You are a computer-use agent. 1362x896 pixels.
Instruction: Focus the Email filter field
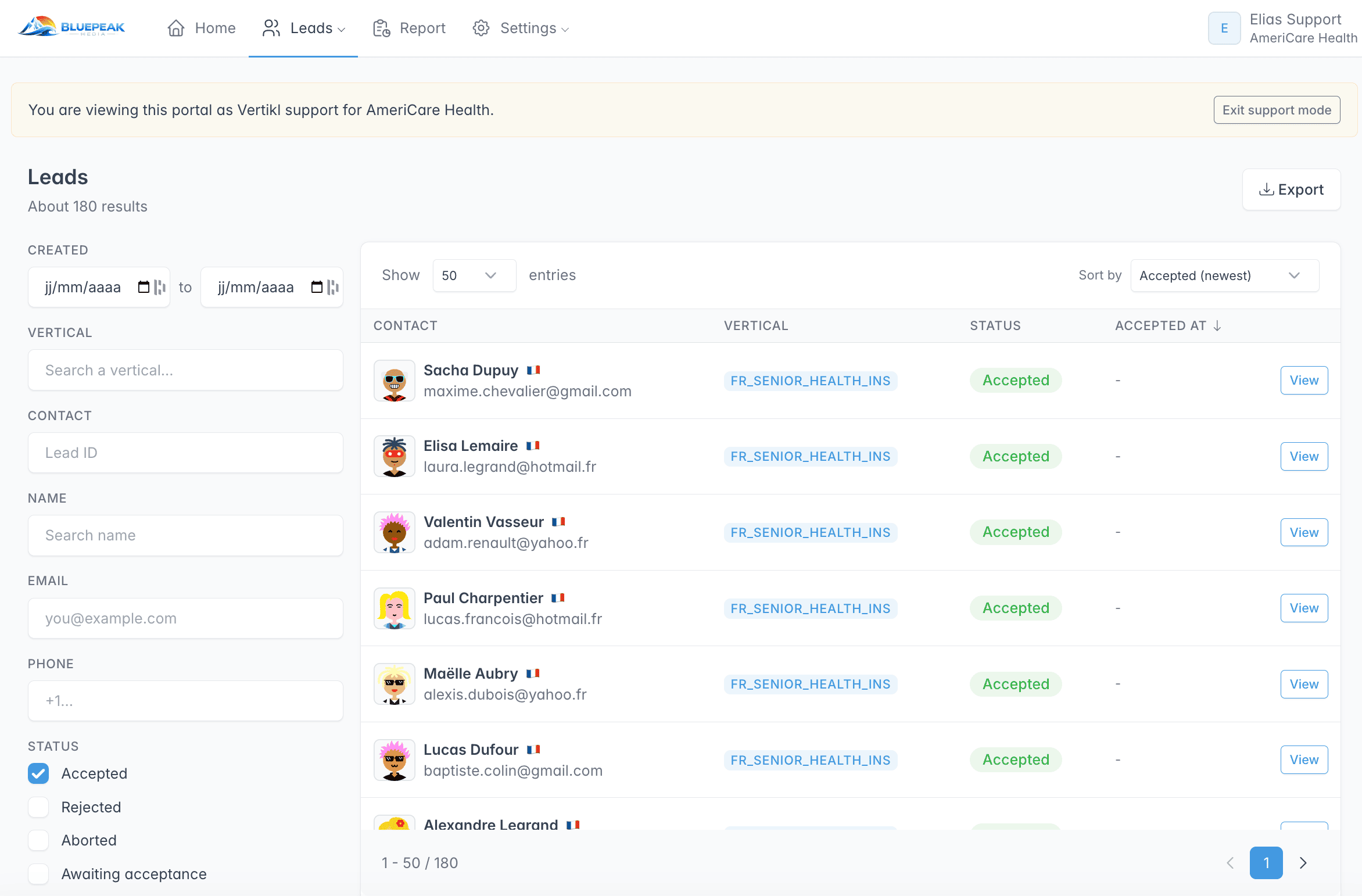(x=185, y=618)
